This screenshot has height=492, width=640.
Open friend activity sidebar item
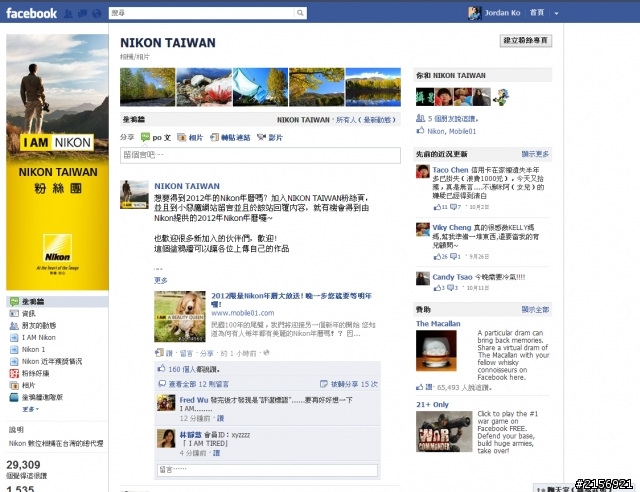tap(39, 325)
